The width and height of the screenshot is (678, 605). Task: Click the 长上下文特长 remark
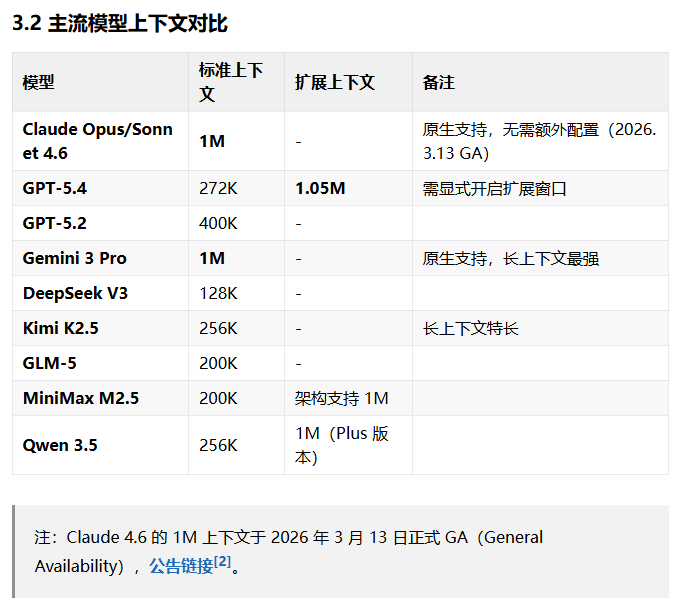click(x=470, y=328)
